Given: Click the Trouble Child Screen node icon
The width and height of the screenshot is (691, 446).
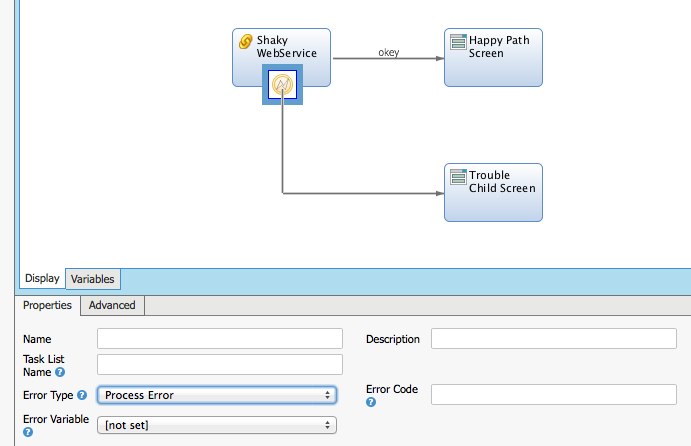Looking at the screenshot, I should [457, 176].
